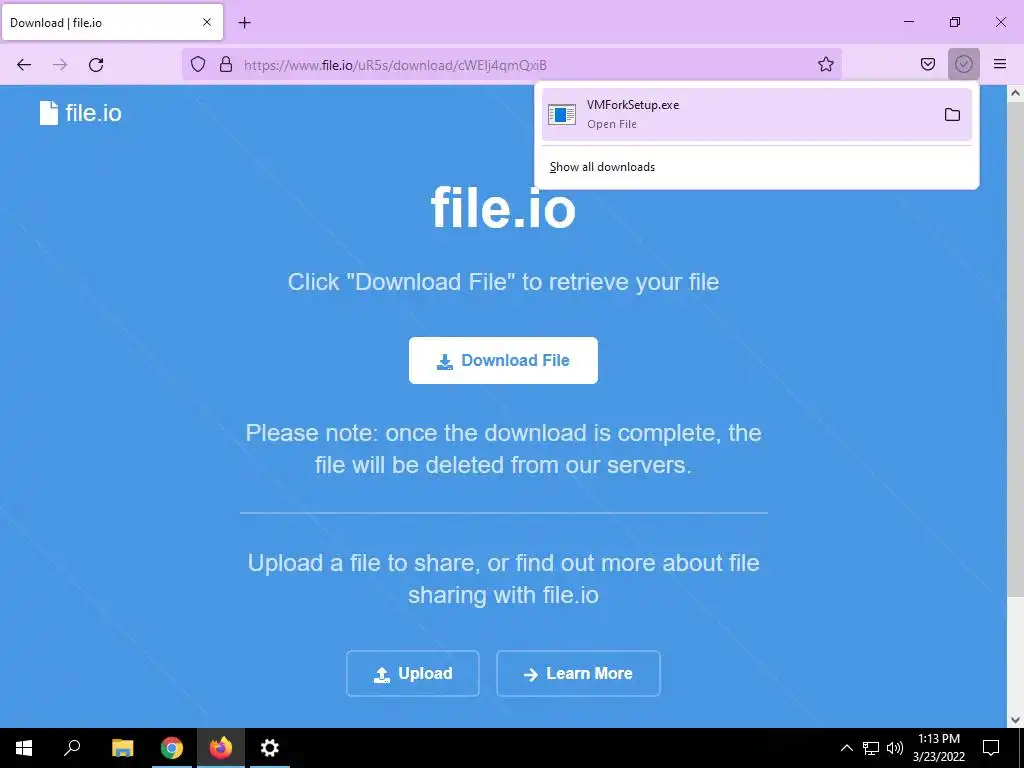Click the Learn More button

[578, 673]
